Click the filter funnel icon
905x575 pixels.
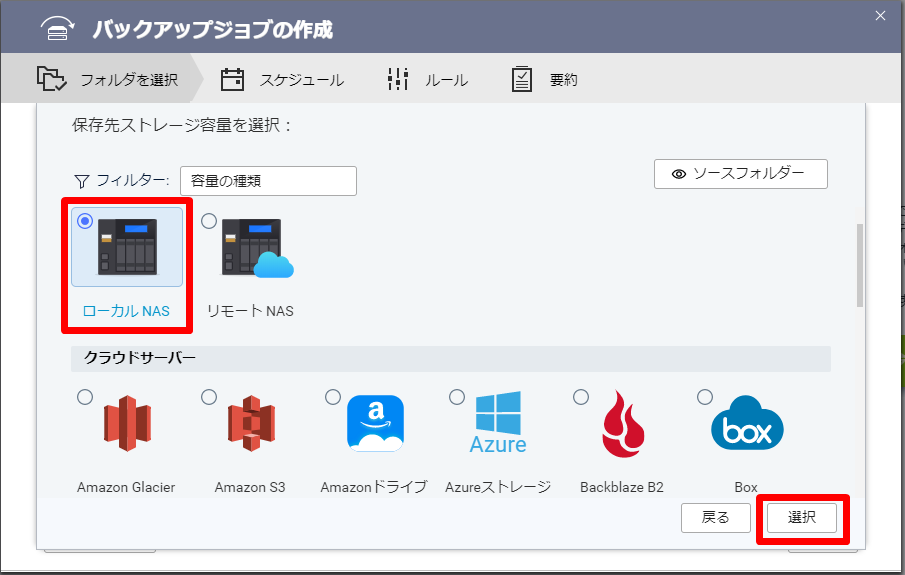point(81,182)
